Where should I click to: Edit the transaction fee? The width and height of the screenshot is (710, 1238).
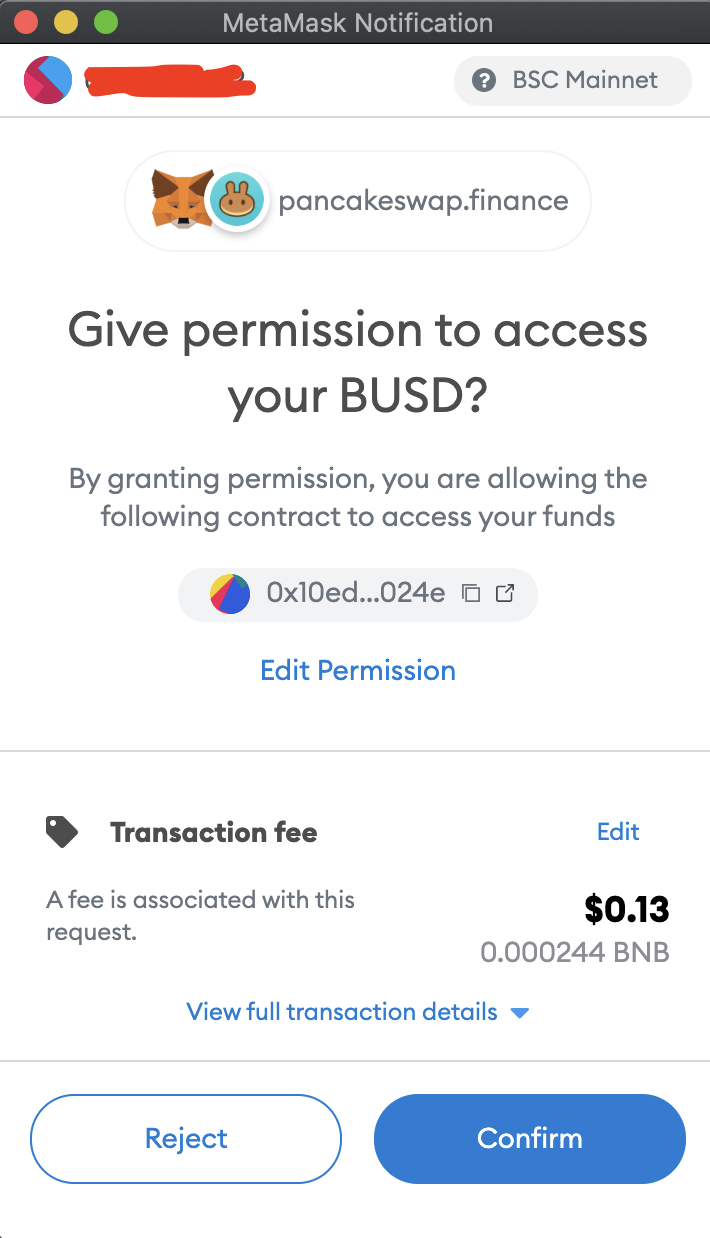pyautogui.click(x=618, y=832)
